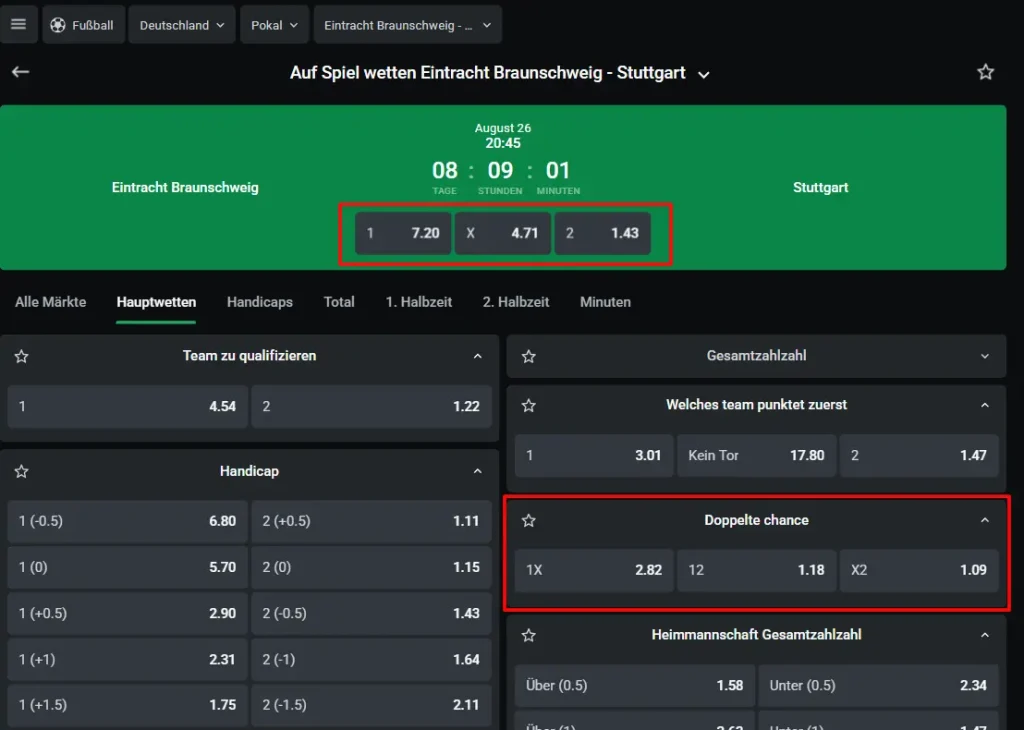The image size is (1024, 730).
Task: Bet team 2 scores first at 1.47
Action: (919, 455)
